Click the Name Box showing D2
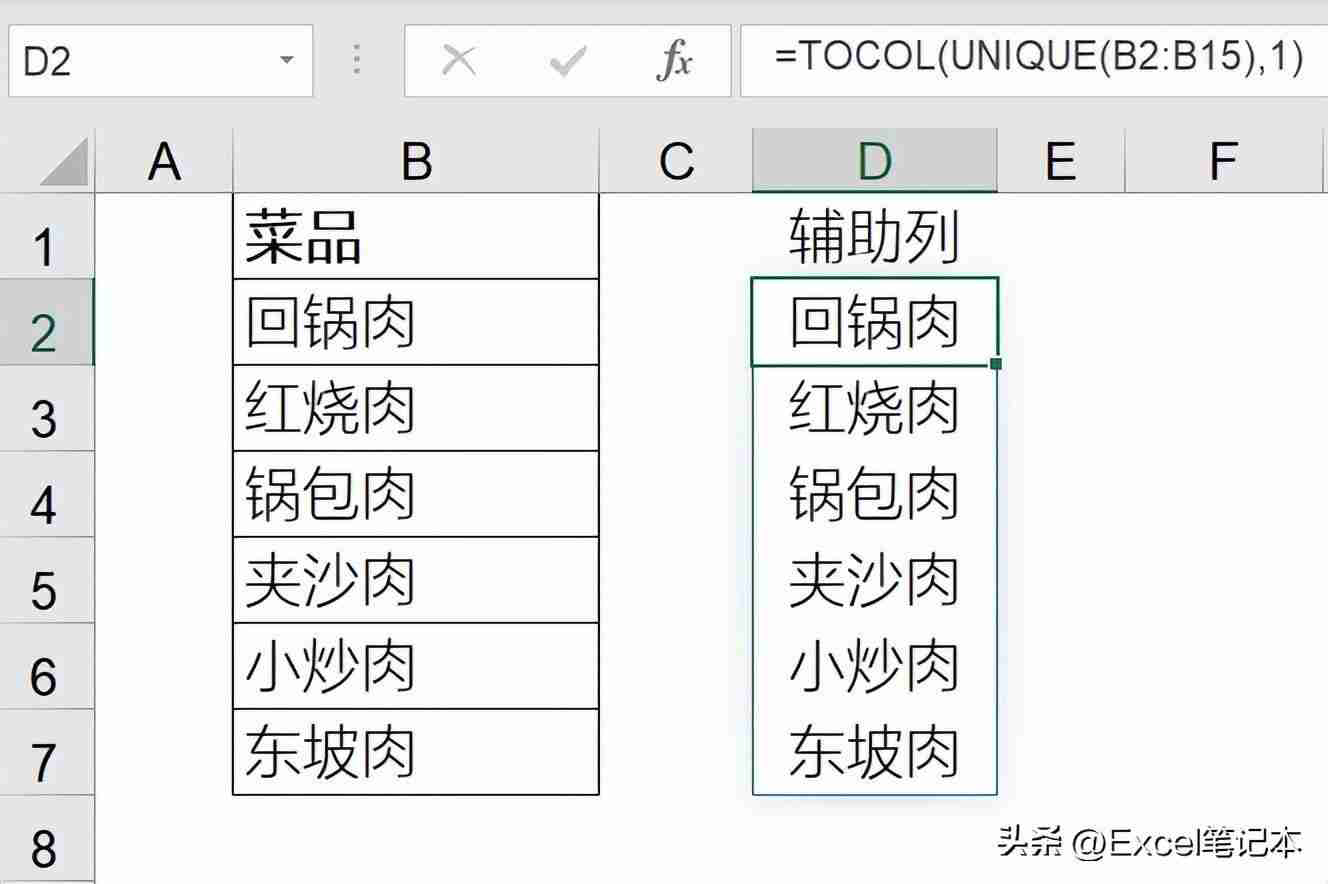 click(160, 61)
